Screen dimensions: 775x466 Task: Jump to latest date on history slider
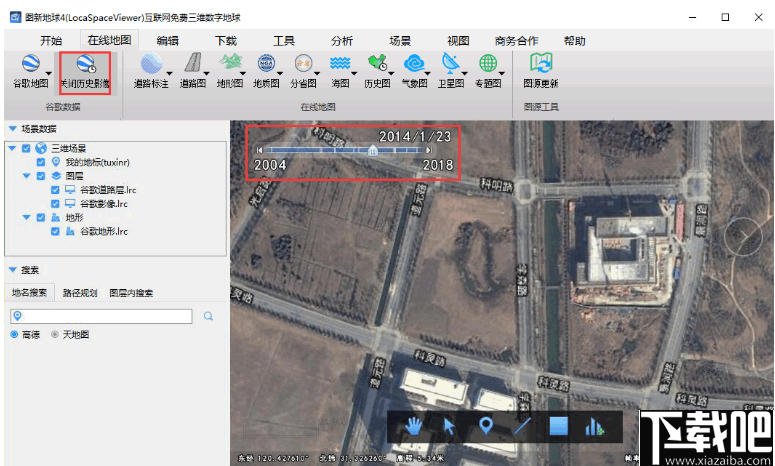pyautogui.click(x=429, y=150)
